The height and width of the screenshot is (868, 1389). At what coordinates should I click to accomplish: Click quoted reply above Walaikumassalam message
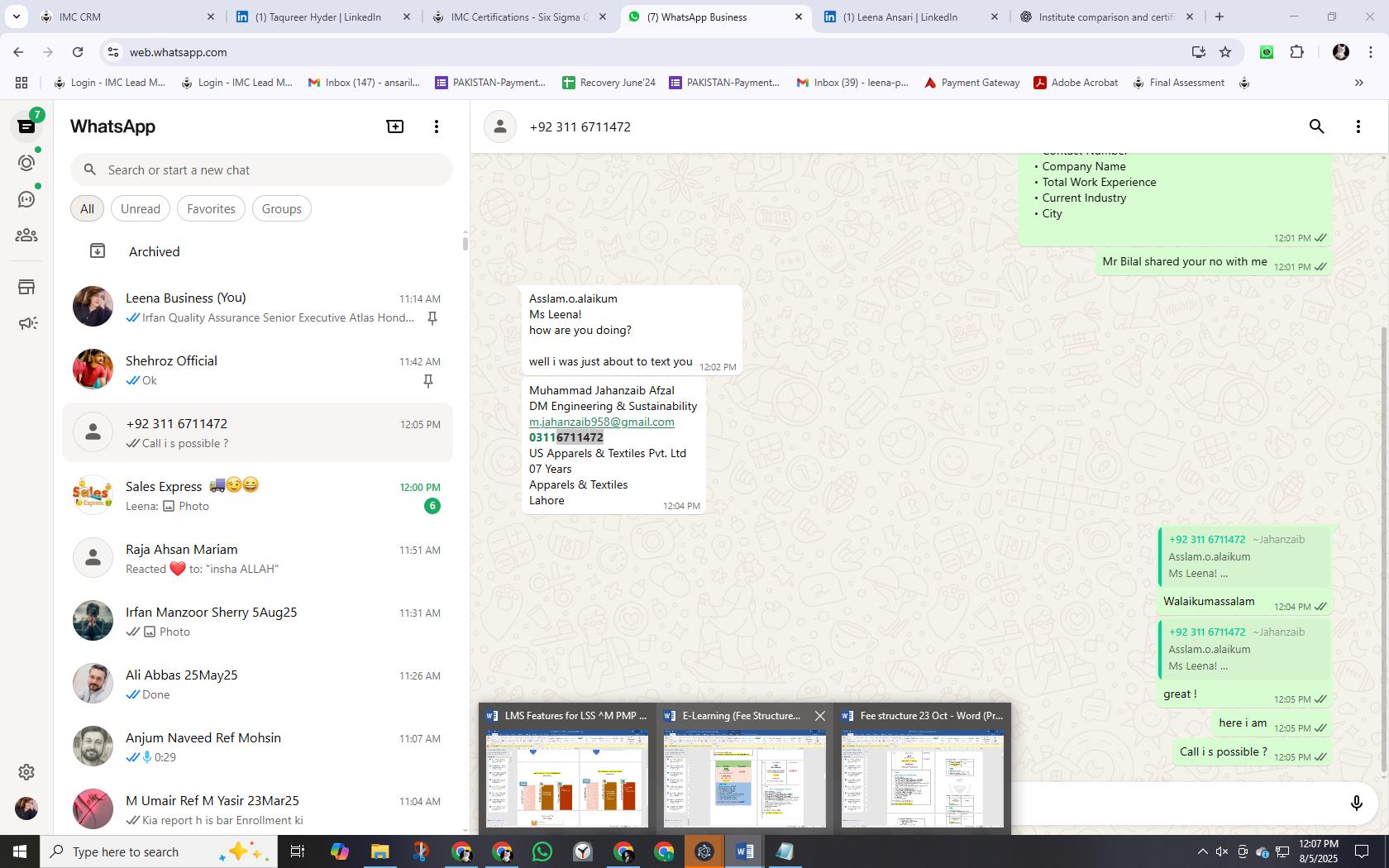(x=1244, y=556)
